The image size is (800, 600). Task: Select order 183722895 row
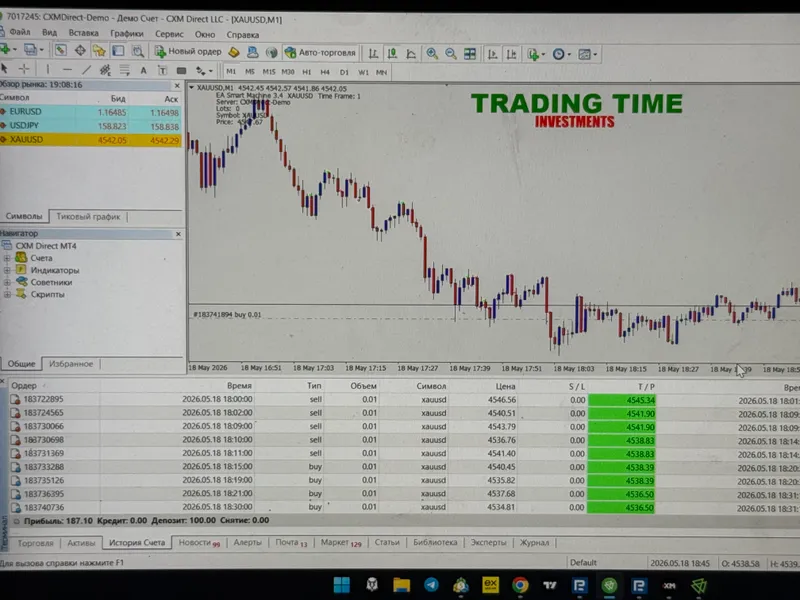tap(403, 399)
